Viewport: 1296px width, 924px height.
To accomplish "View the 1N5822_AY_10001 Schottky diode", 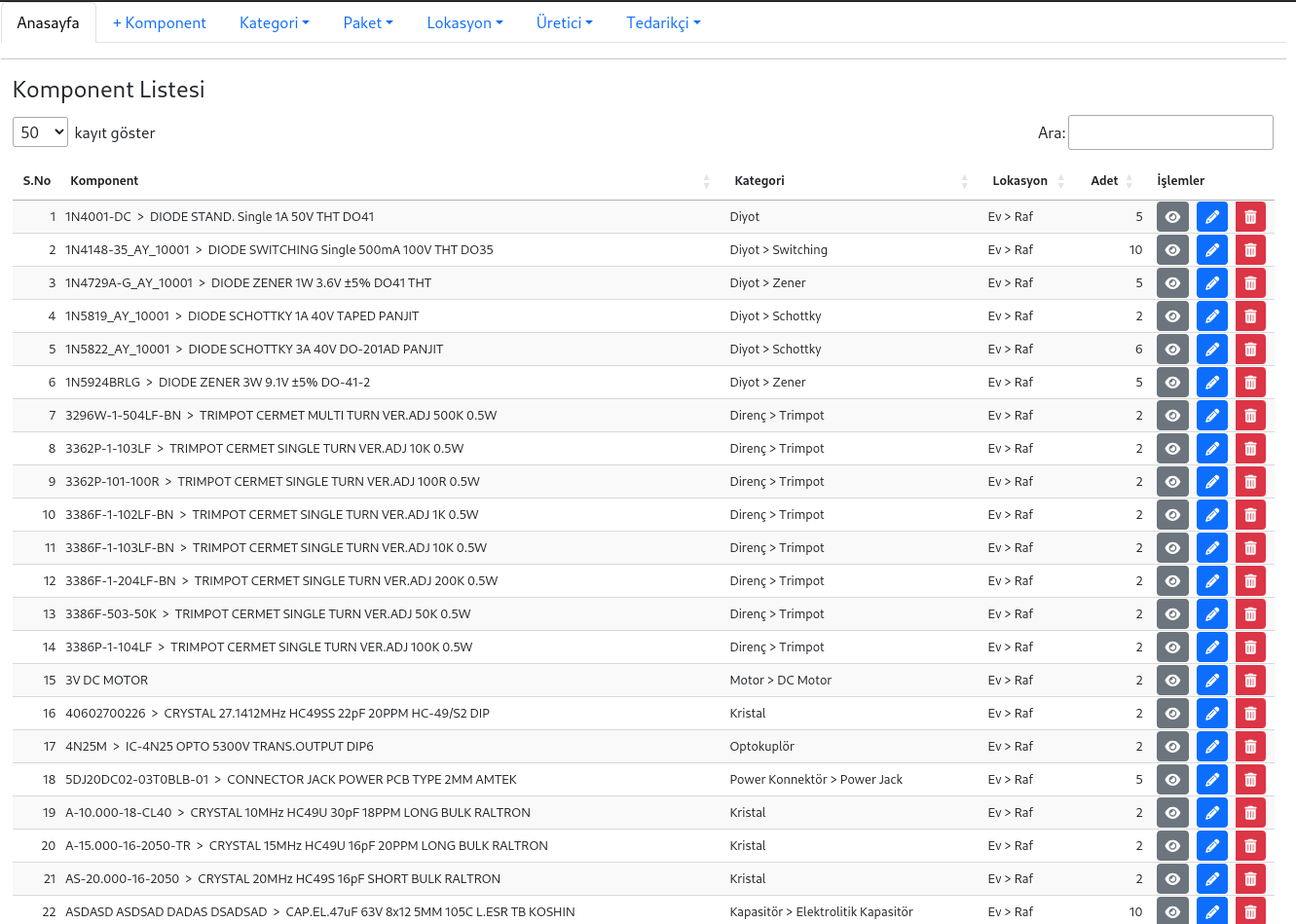I will [x=1172, y=350].
